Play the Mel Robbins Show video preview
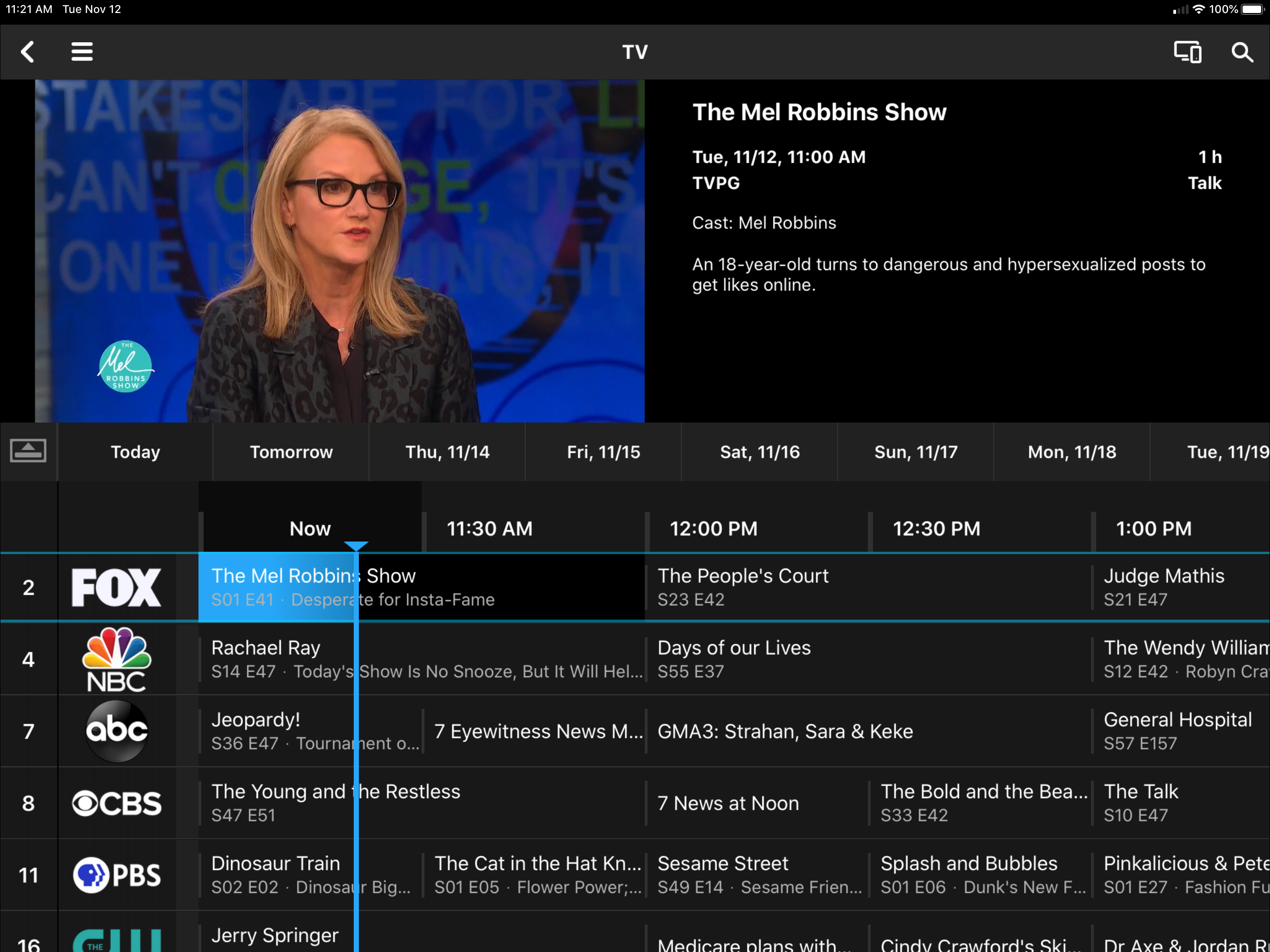 click(x=340, y=251)
